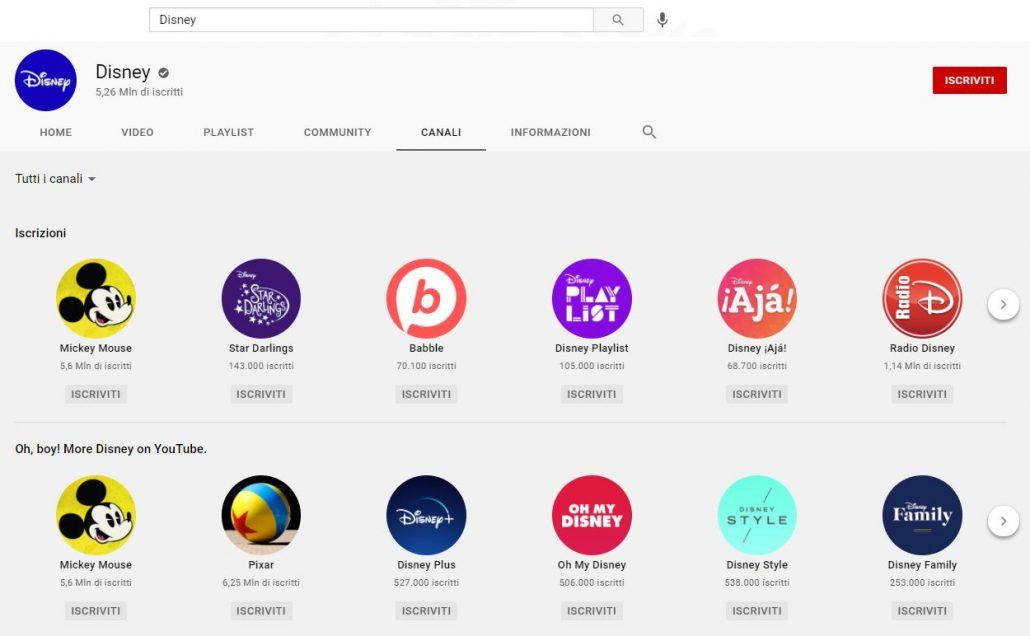Open the Disney Family name link
Image resolution: width=1030 pixels, height=636 pixels.
922,565
